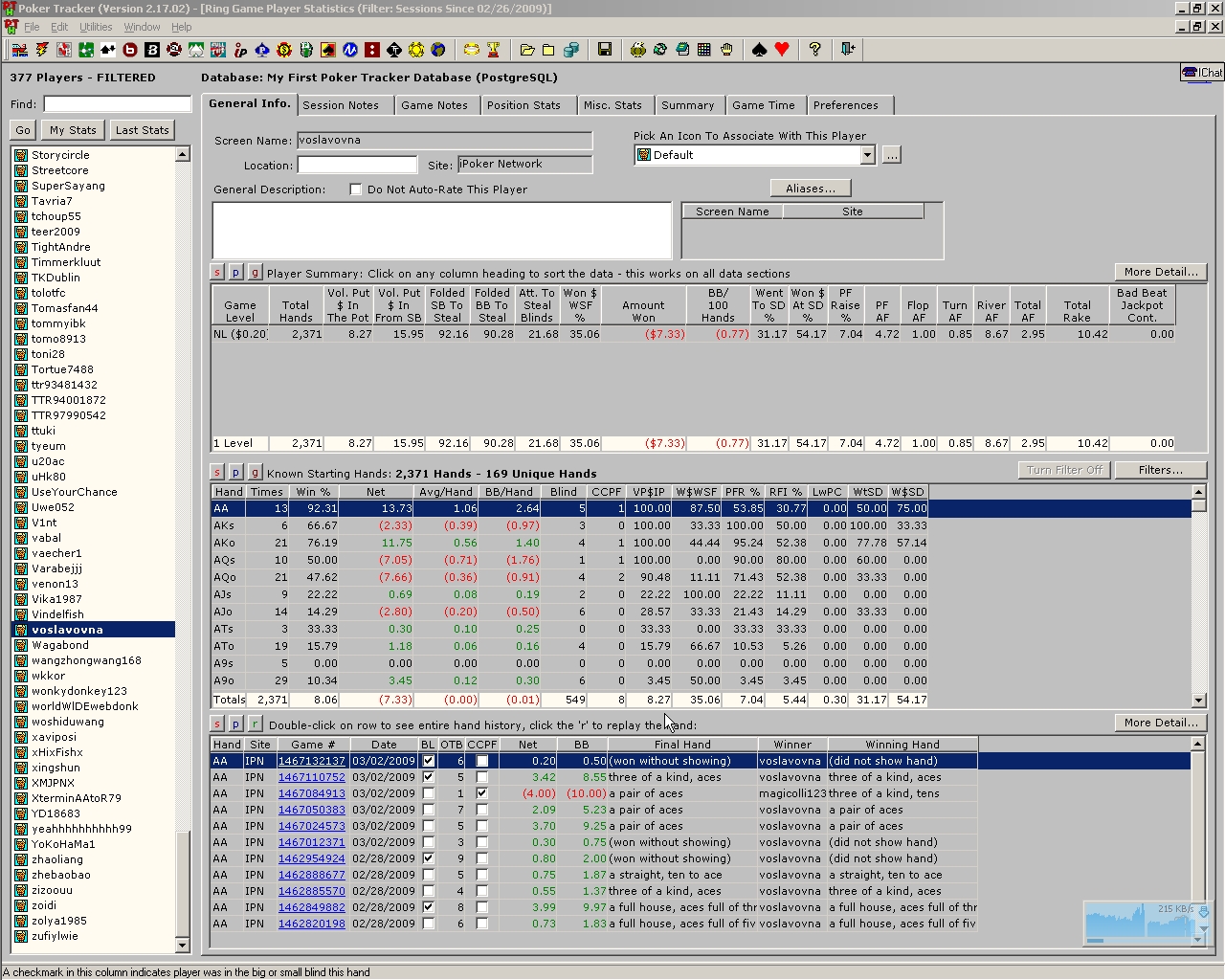Toggle CCPF checkbox for game 1467084913
1225x980 pixels.
[x=481, y=793]
